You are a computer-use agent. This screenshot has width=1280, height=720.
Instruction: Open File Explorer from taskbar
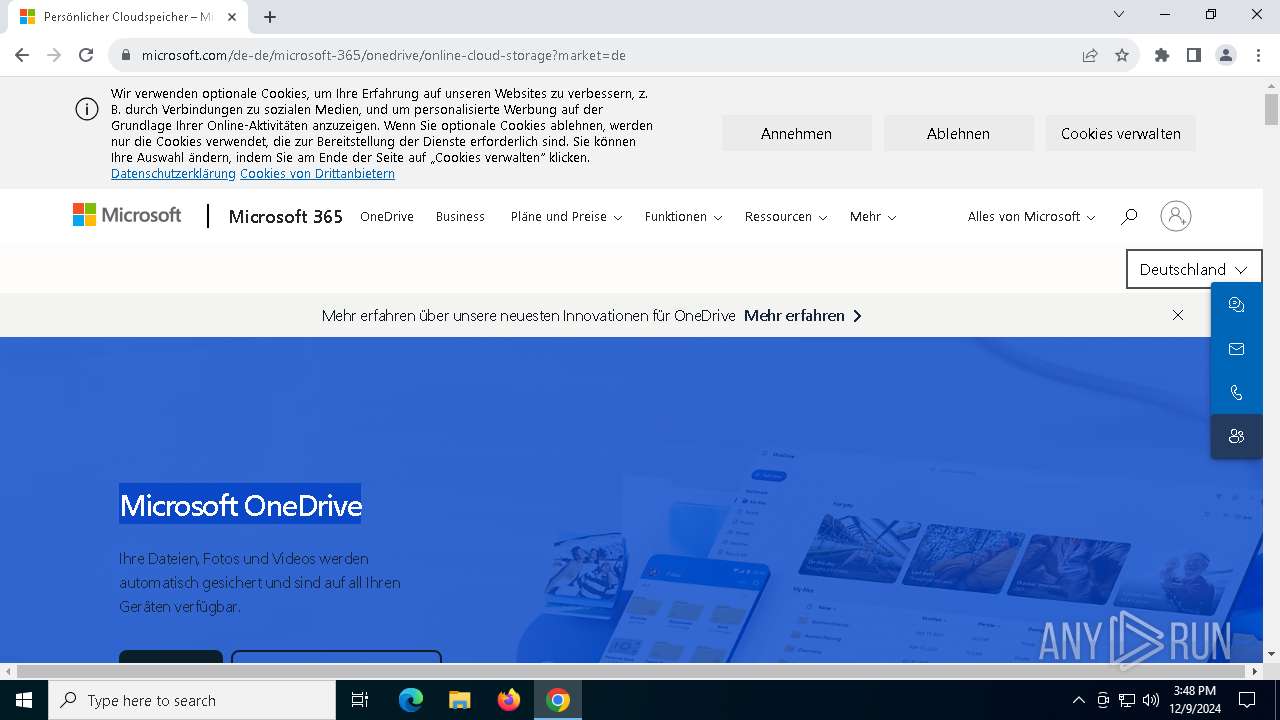click(460, 700)
